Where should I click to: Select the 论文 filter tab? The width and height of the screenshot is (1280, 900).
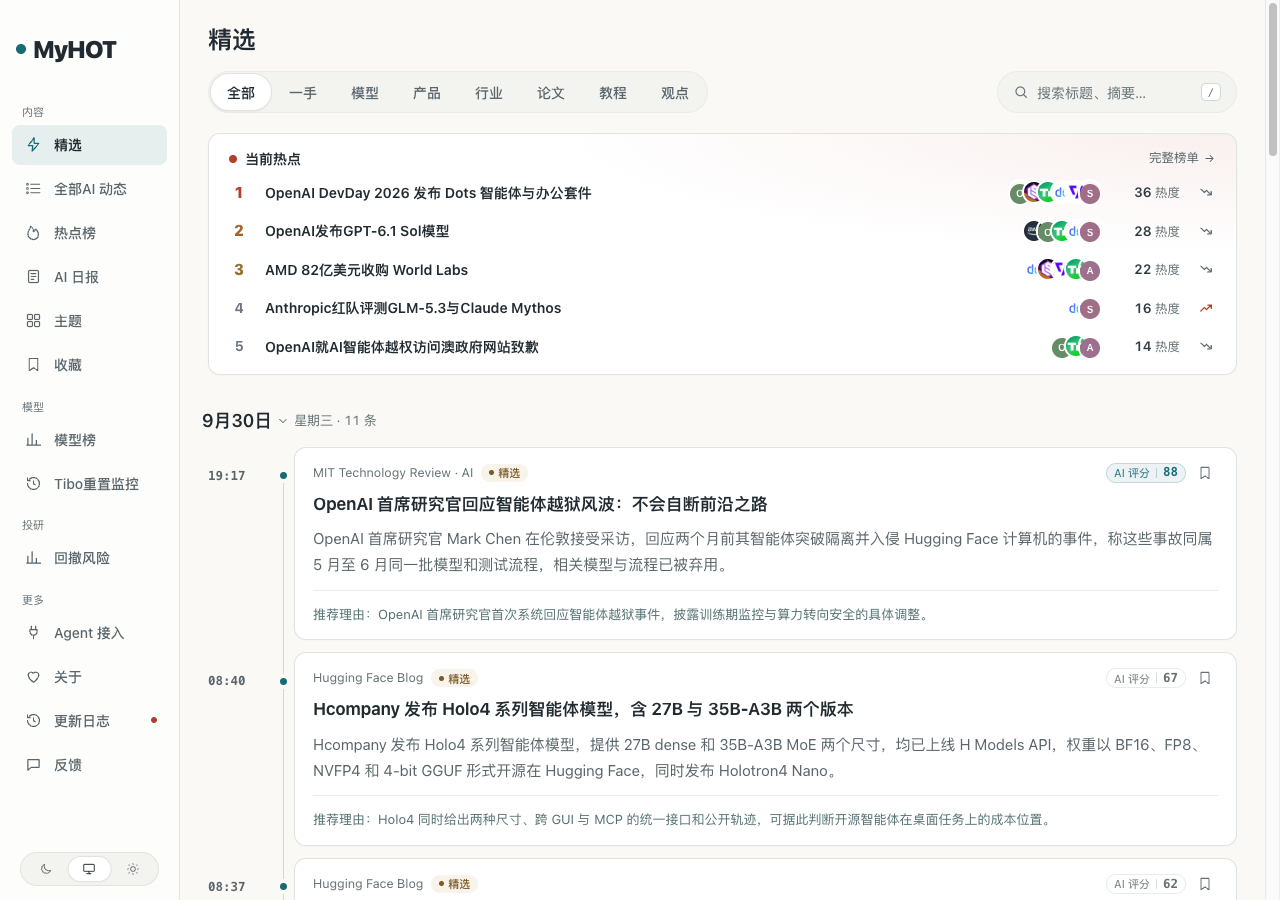point(551,93)
